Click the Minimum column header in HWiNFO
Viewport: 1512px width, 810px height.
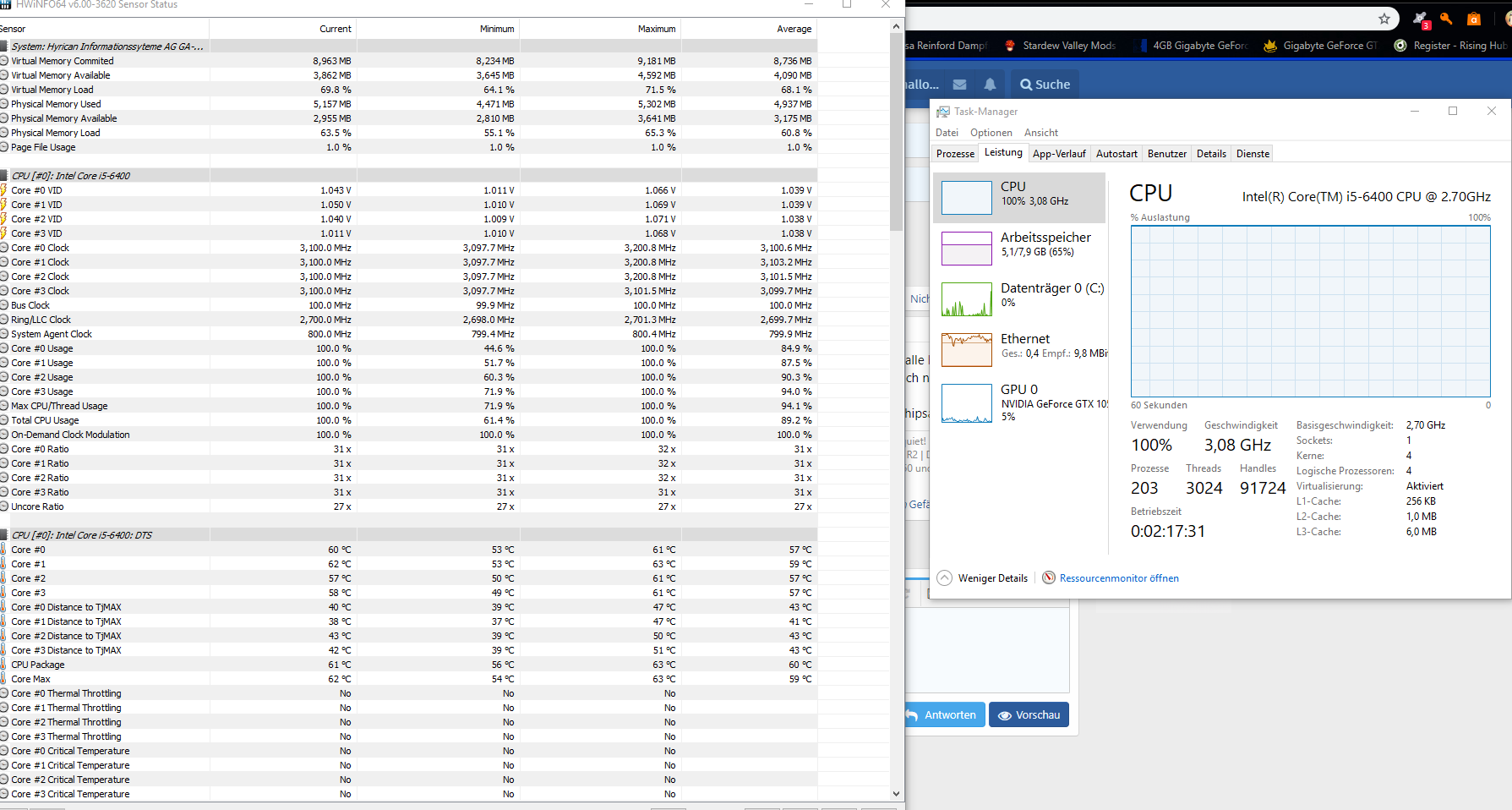click(437, 29)
